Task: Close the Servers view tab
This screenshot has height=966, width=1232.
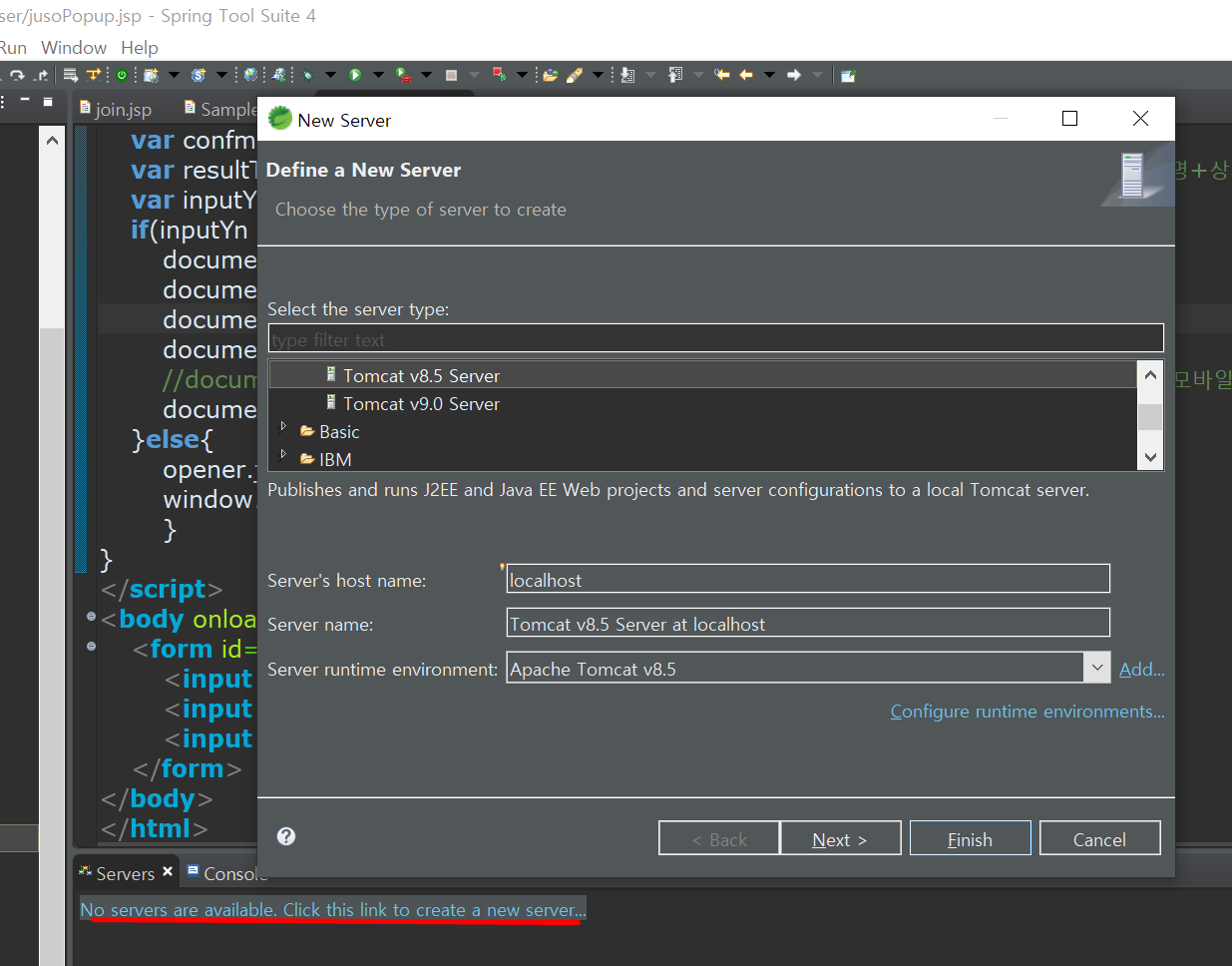Action: click(168, 871)
